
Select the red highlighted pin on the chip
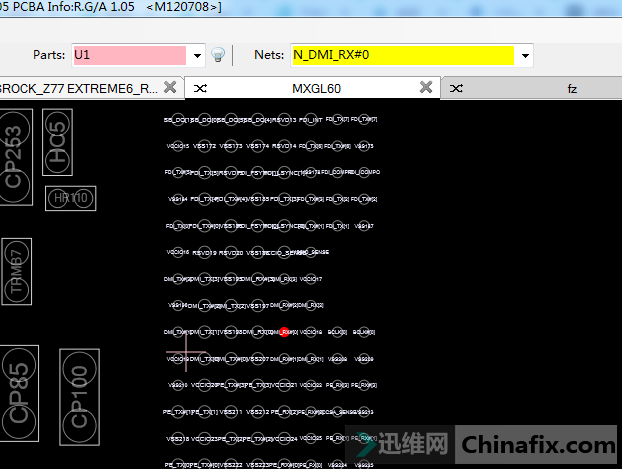pos(285,332)
